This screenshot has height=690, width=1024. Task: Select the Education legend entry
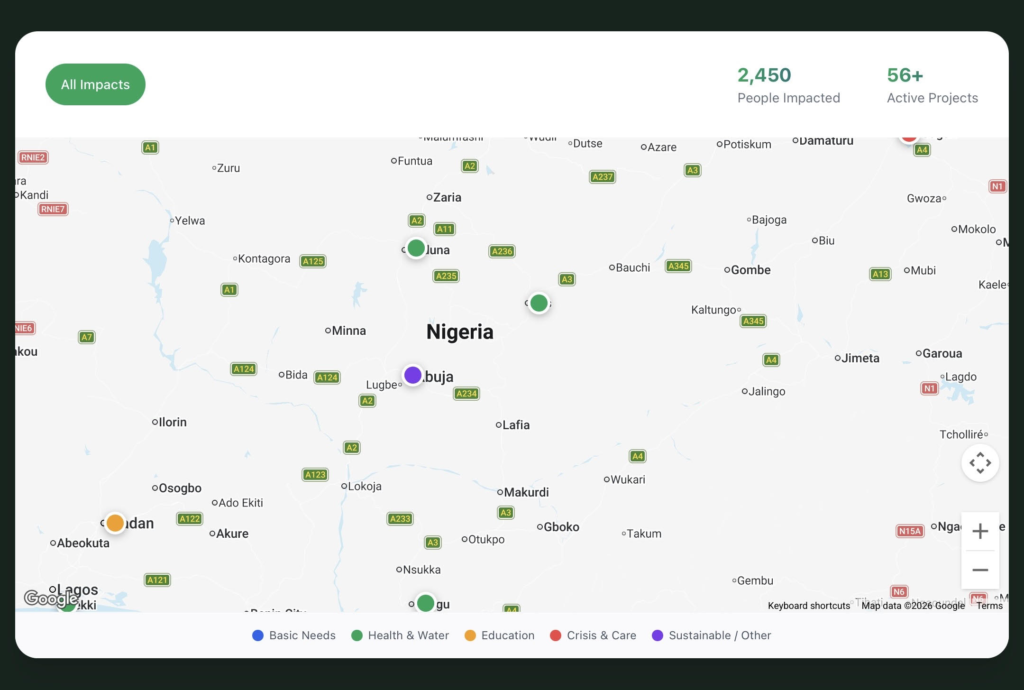click(x=499, y=636)
